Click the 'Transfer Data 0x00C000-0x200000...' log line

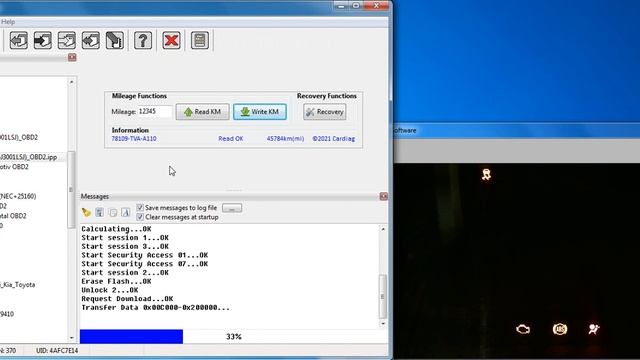[156, 307]
